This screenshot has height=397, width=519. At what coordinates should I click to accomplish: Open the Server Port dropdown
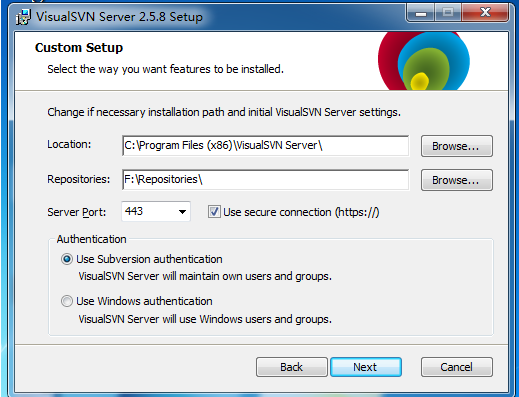pyautogui.click(x=182, y=211)
